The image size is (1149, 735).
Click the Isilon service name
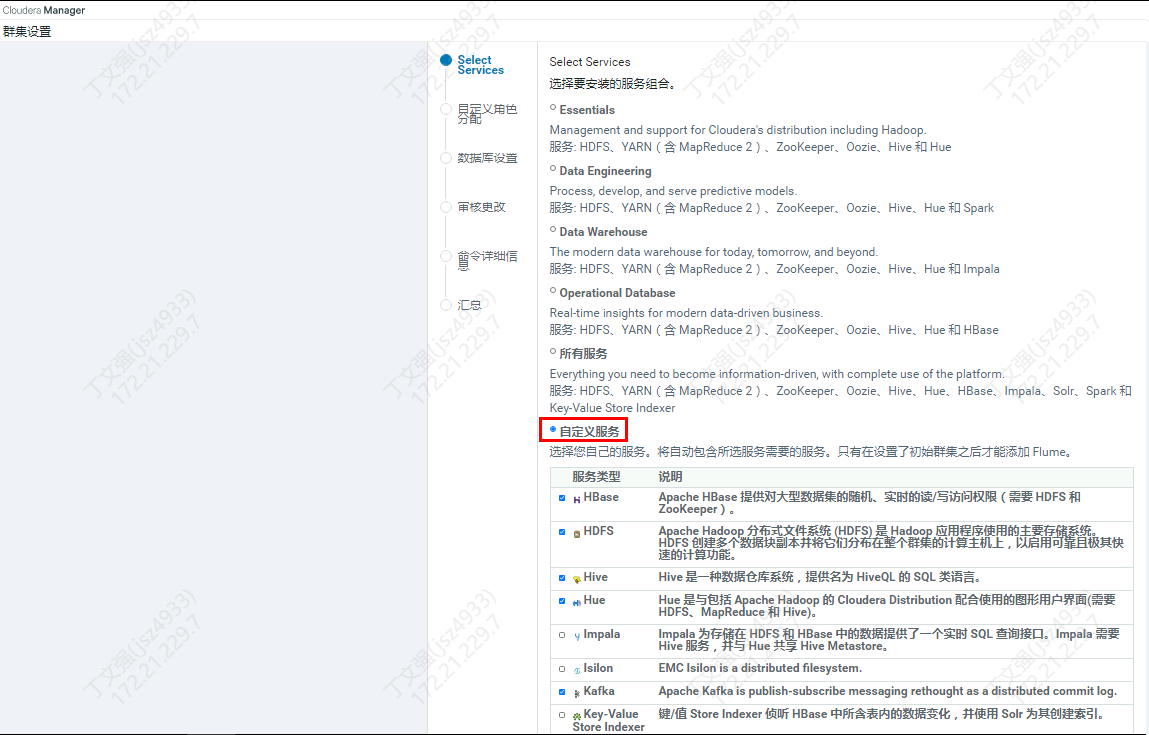click(598, 668)
